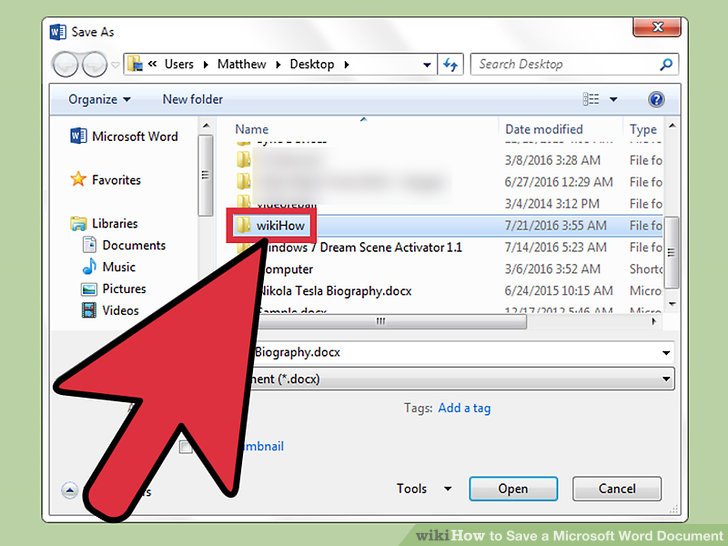Click file list scroll down arrow

(671, 304)
